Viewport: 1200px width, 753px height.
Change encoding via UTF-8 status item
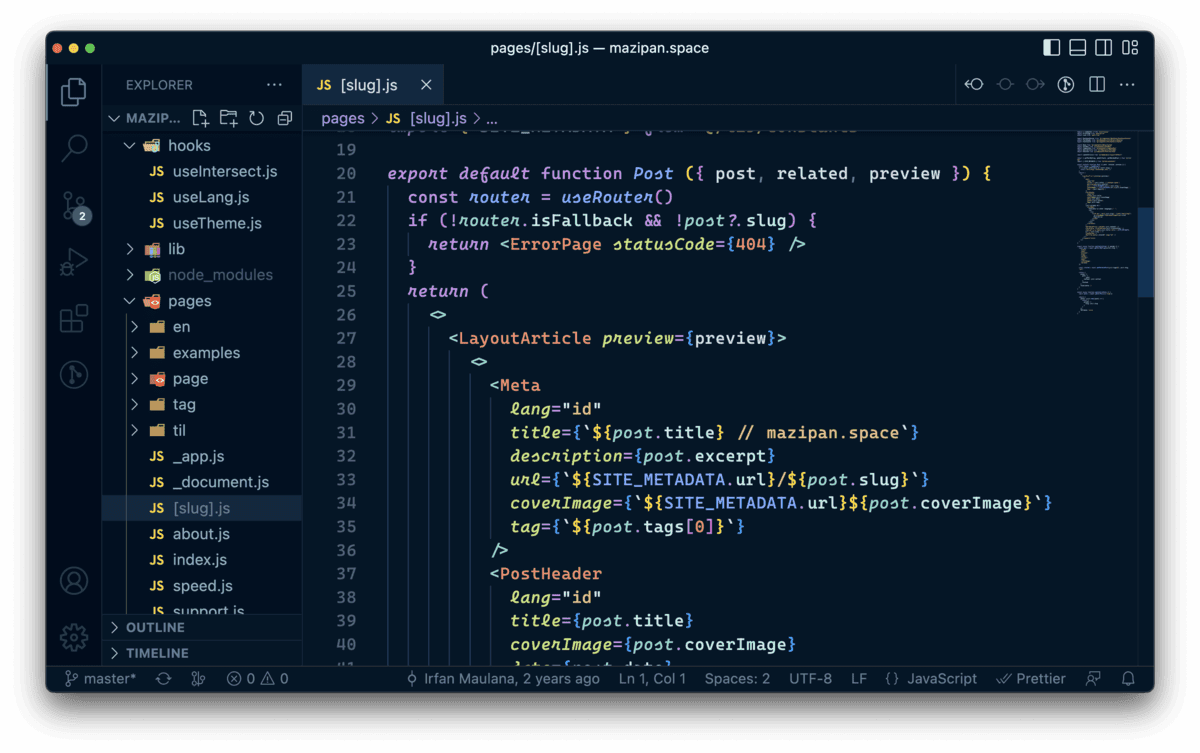tap(810, 678)
